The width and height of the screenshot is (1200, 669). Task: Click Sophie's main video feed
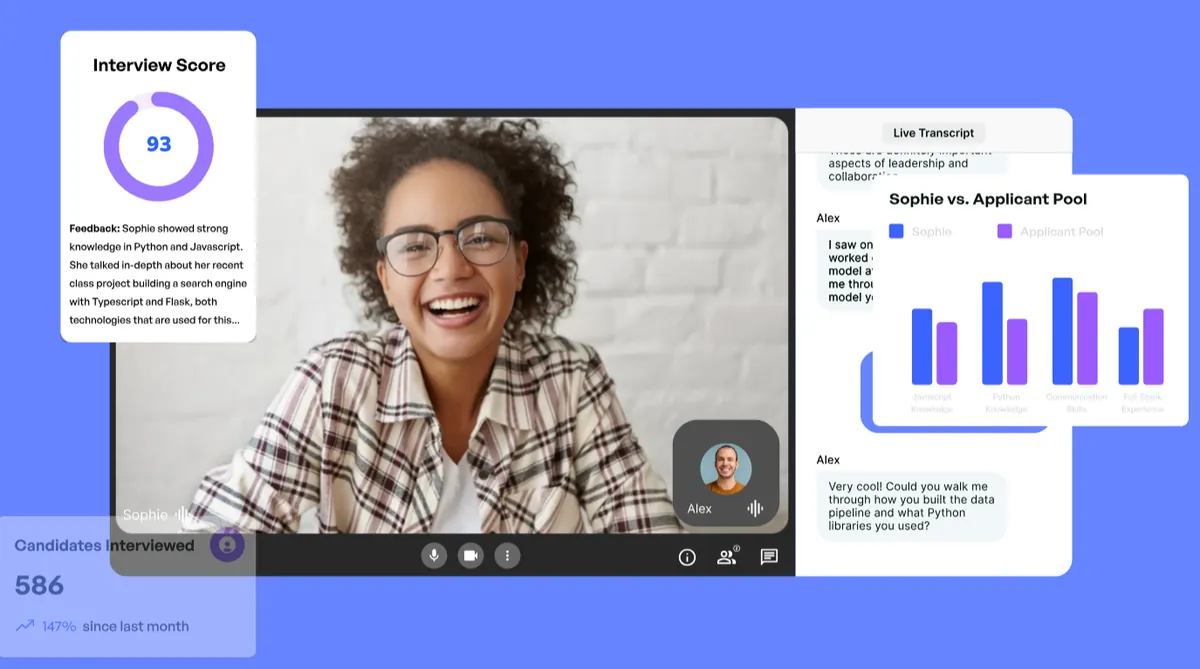452,326
